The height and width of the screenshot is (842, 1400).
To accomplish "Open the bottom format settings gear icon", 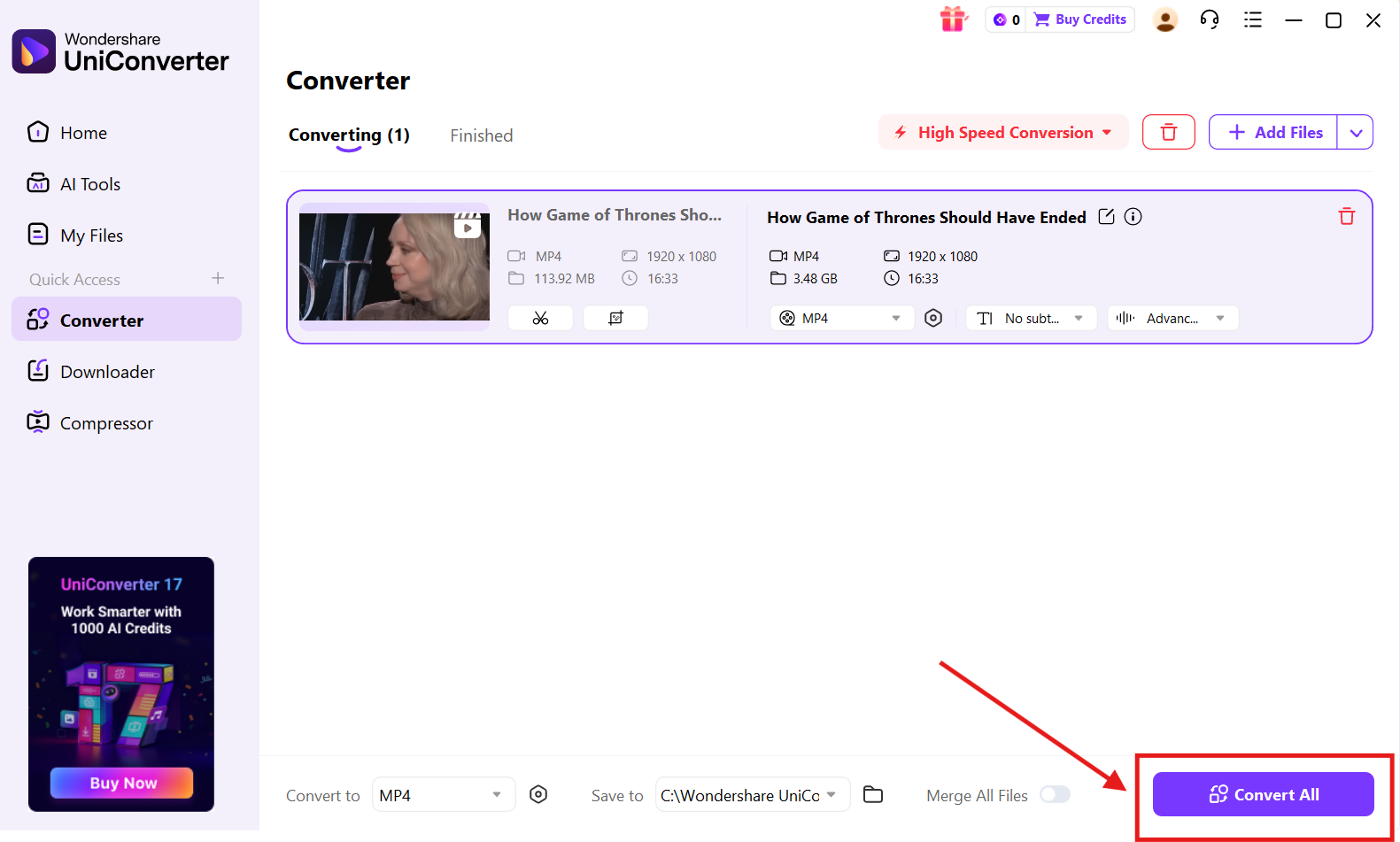I will 538,794.
